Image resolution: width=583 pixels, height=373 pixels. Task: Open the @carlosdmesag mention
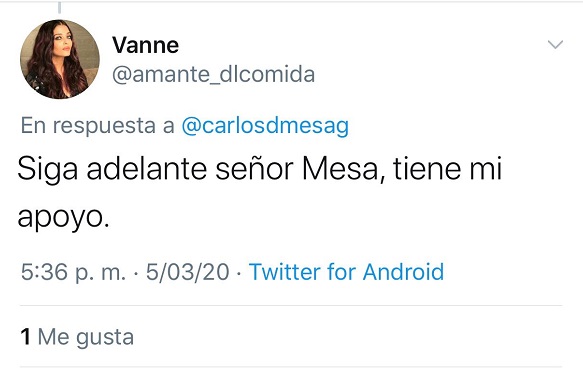point(265,125)
